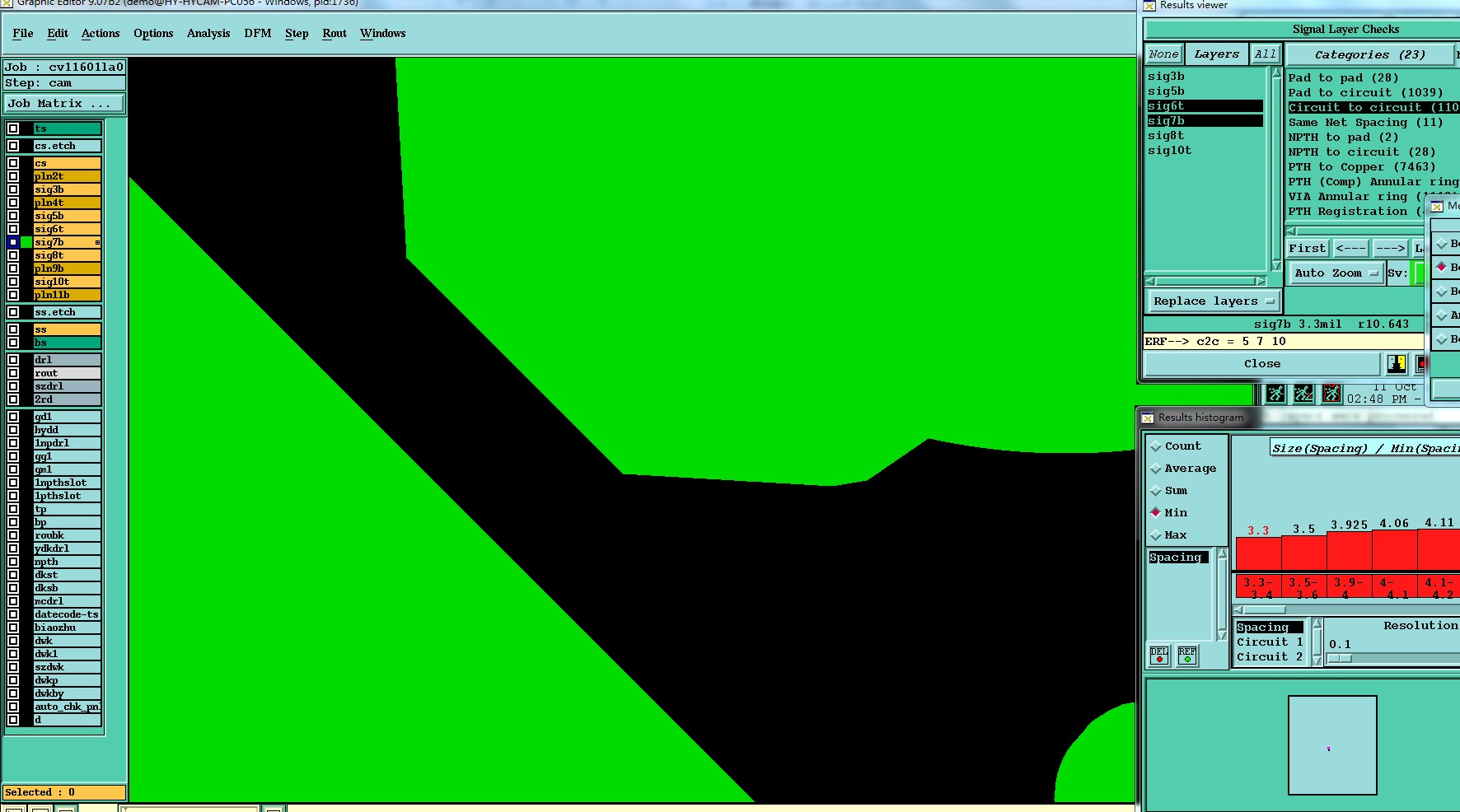Click the left arrow of the layers list horizontal scrollbar
1460x812 pixels.
click(x=1150, y=281)
